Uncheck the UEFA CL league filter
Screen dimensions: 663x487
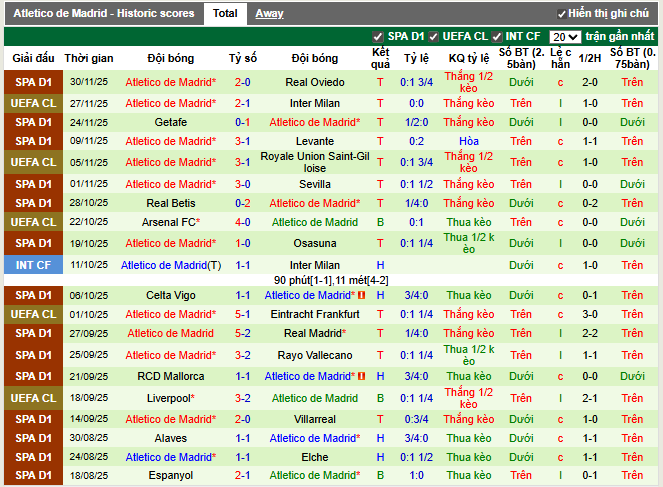click(433, 37)
